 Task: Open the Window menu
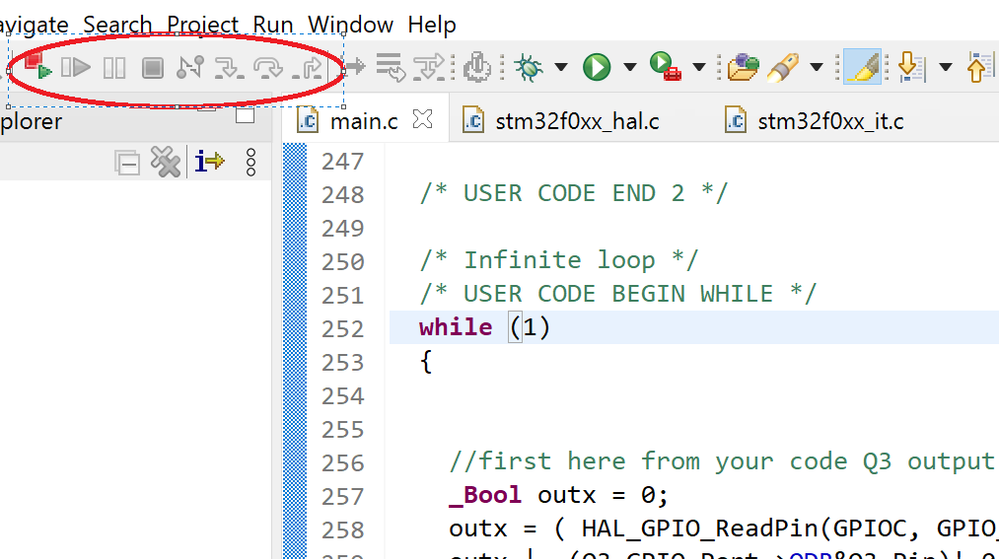350,25
